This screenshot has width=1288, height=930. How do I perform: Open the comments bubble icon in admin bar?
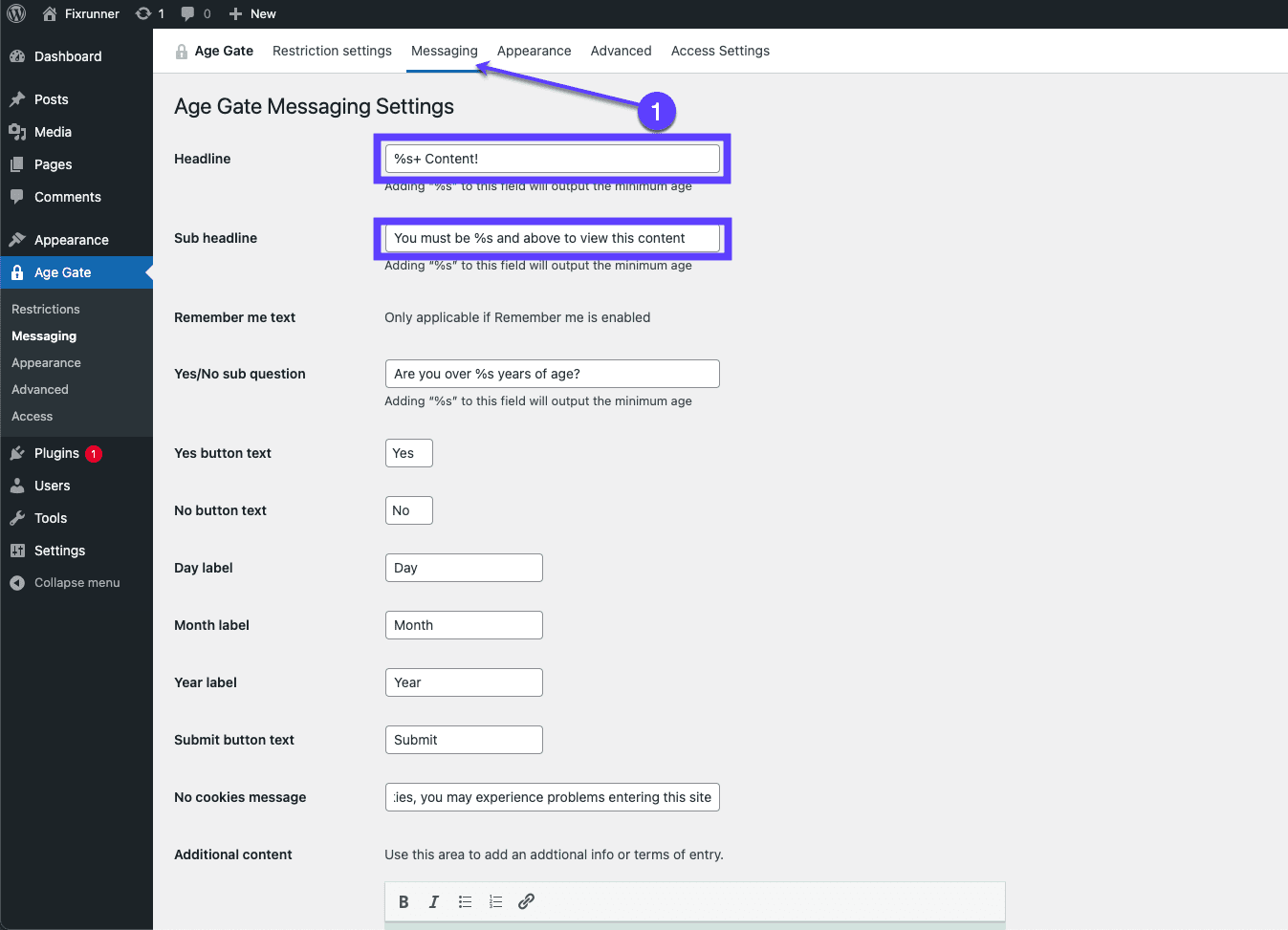coord(187,13)
